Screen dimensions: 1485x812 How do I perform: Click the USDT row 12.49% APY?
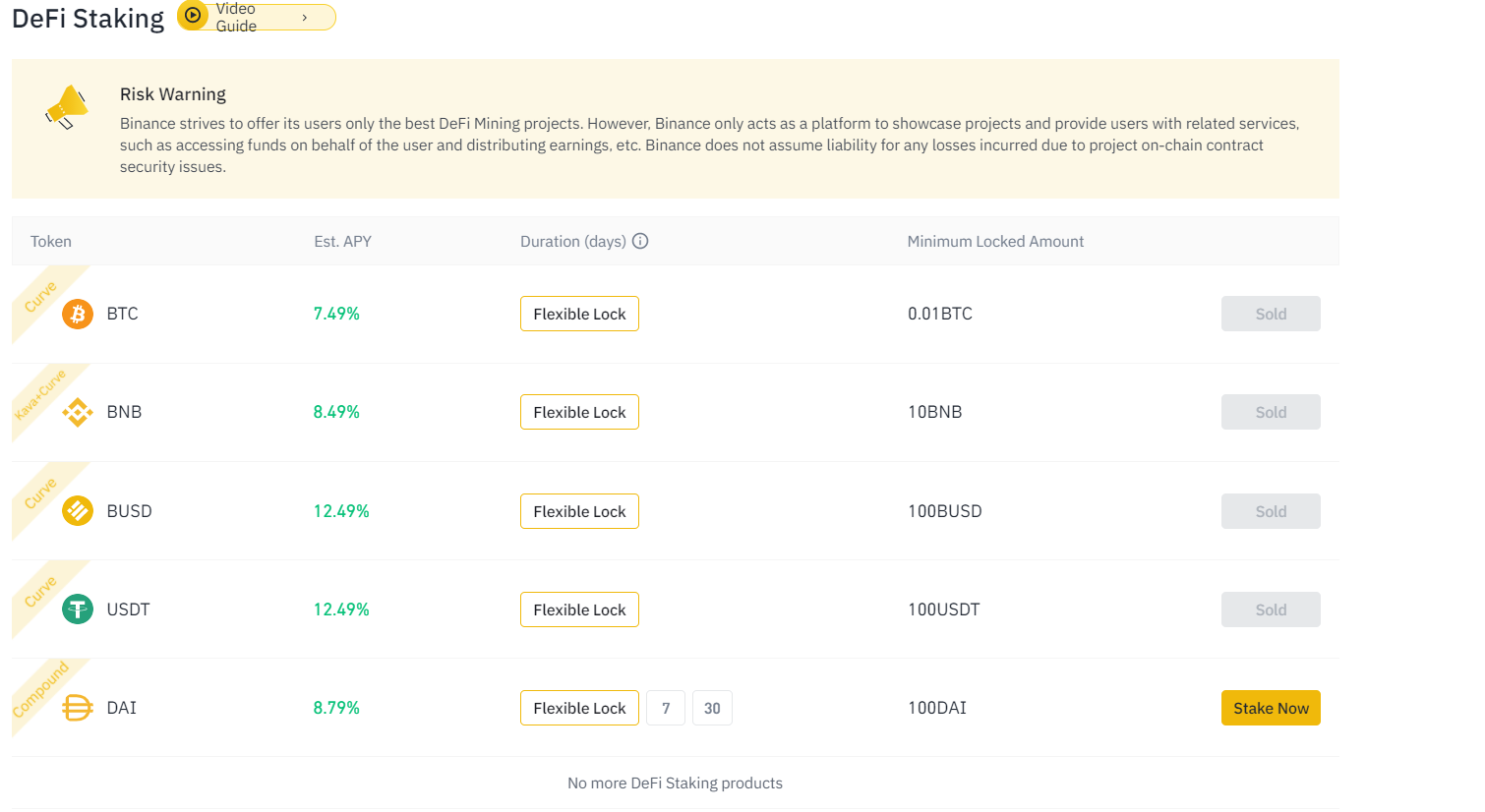pos(341,609)
